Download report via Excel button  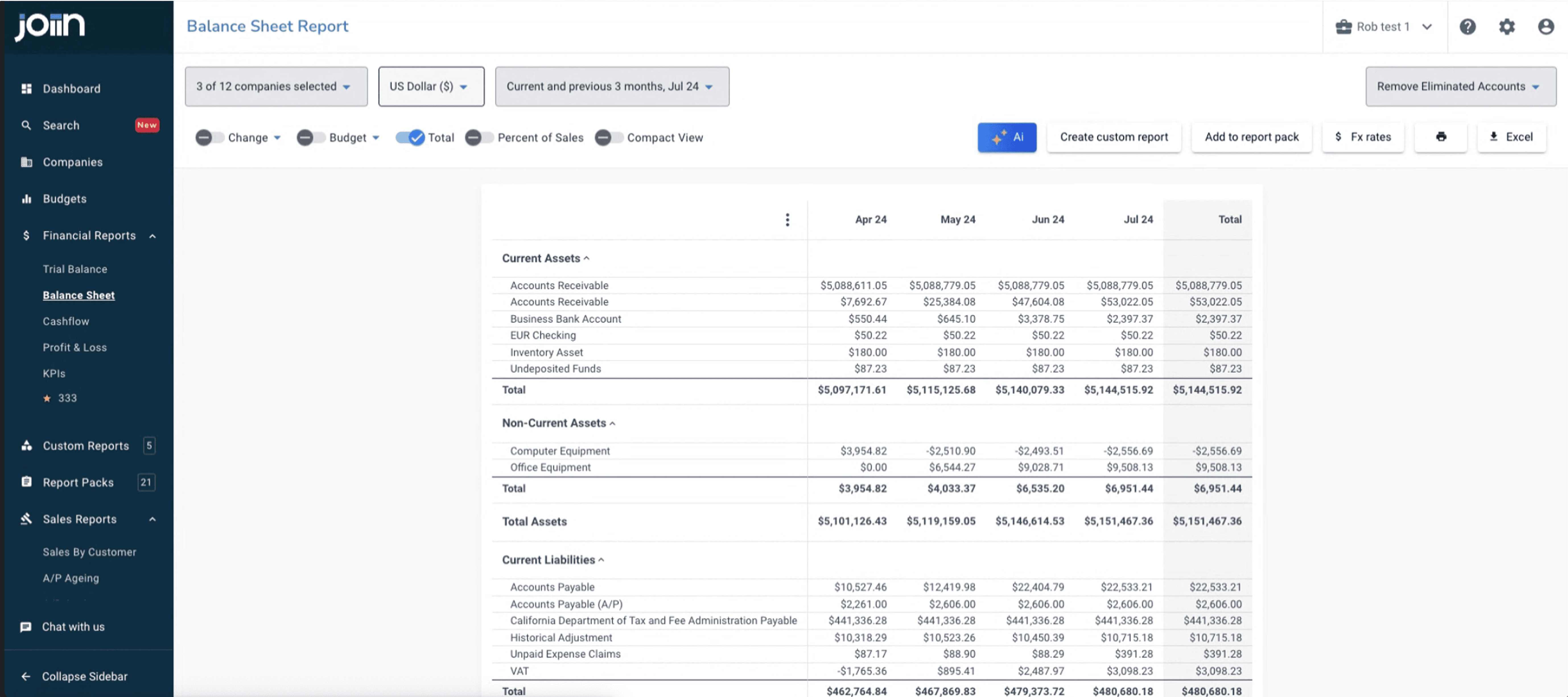tap(1511, 137)
